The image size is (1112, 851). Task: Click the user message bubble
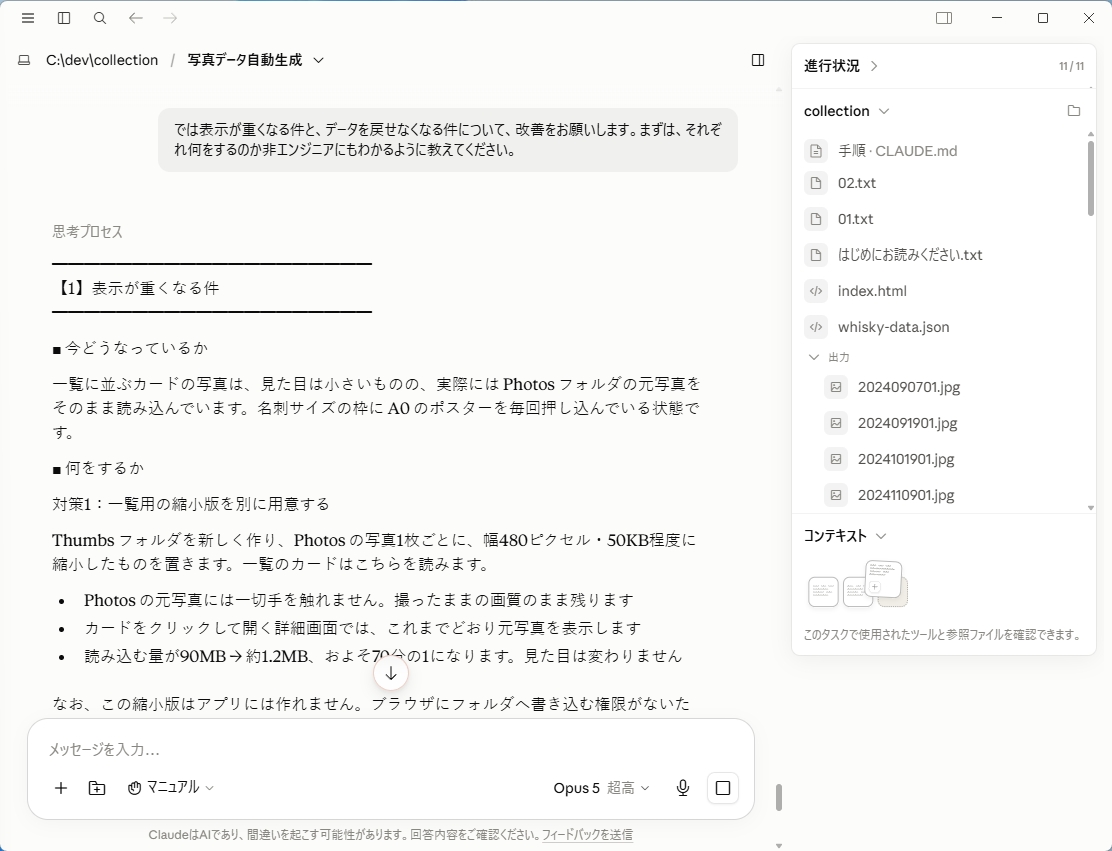pos(447,140)
